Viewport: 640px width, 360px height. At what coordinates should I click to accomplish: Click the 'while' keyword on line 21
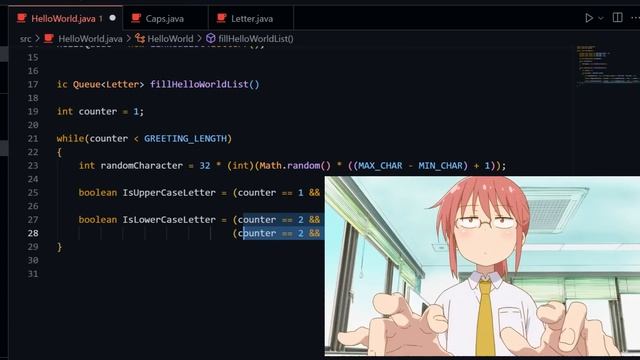[x=70, y=139]
